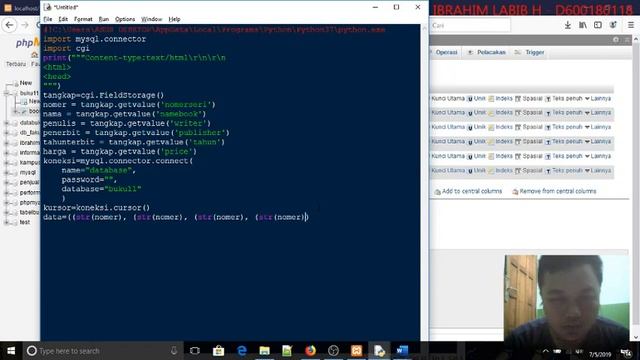Click the phpMyAdmin home icon
The height and width of the screenshot is (360, 640).
(x=34, y=55)
